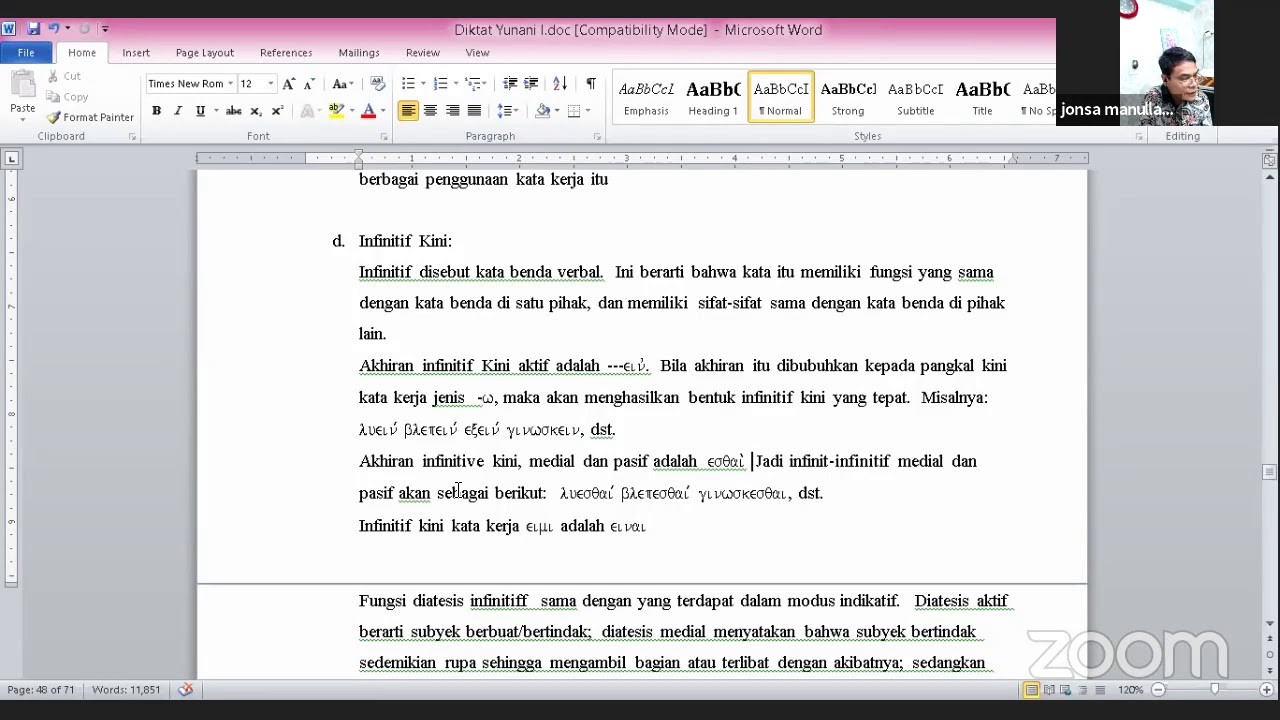Open the Page Layout tab

[204, 52]
